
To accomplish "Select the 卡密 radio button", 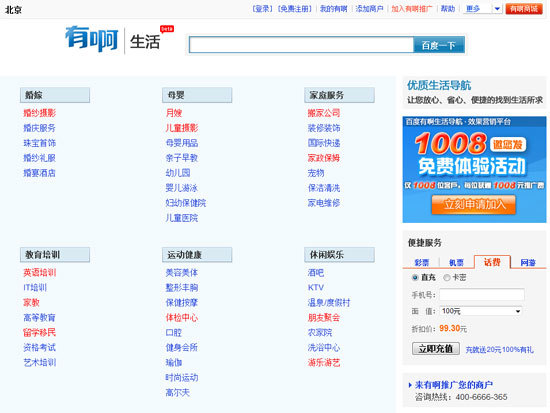I will [447, 278].
